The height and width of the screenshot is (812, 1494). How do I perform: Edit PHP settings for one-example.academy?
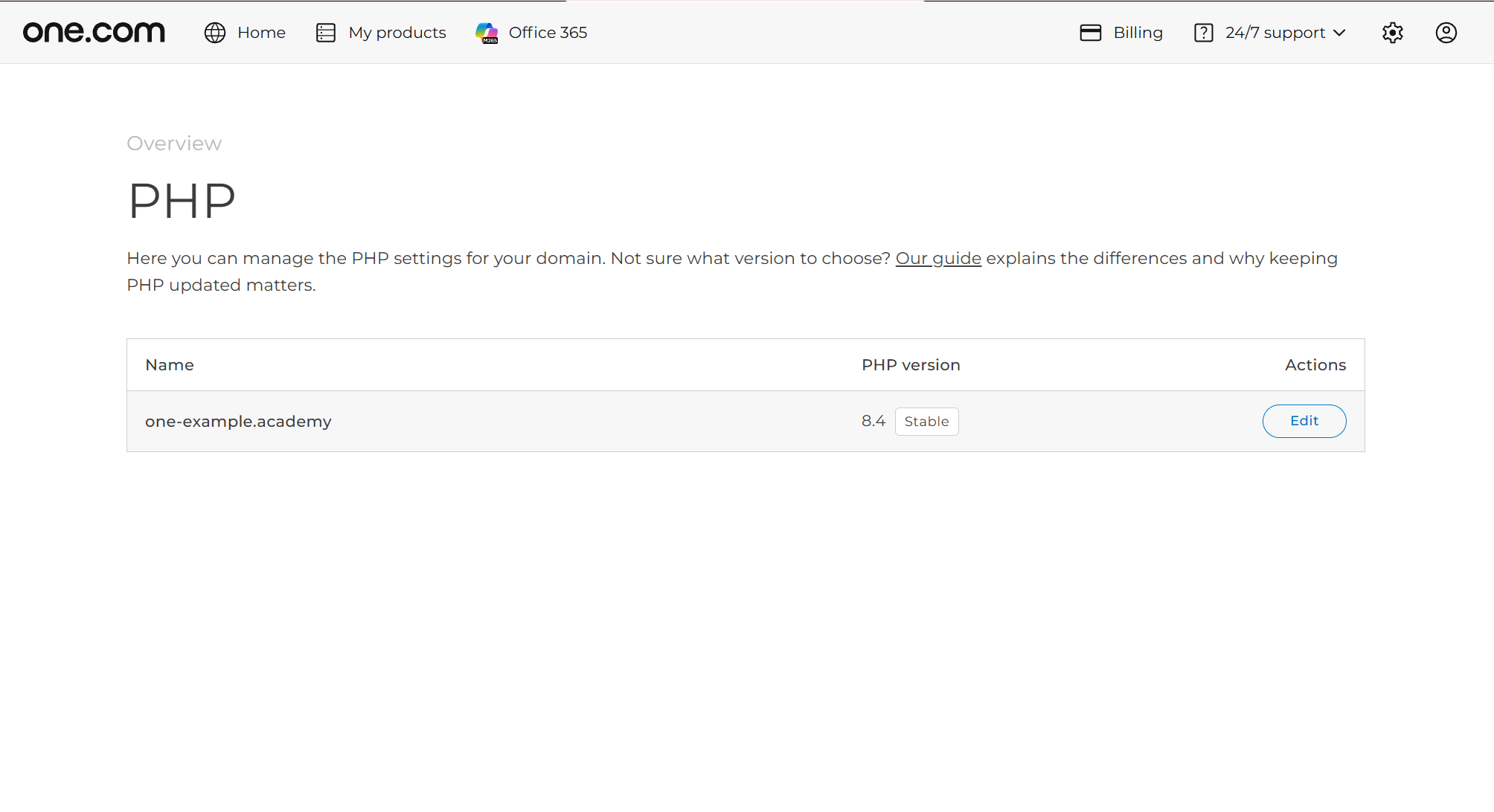1304,421
